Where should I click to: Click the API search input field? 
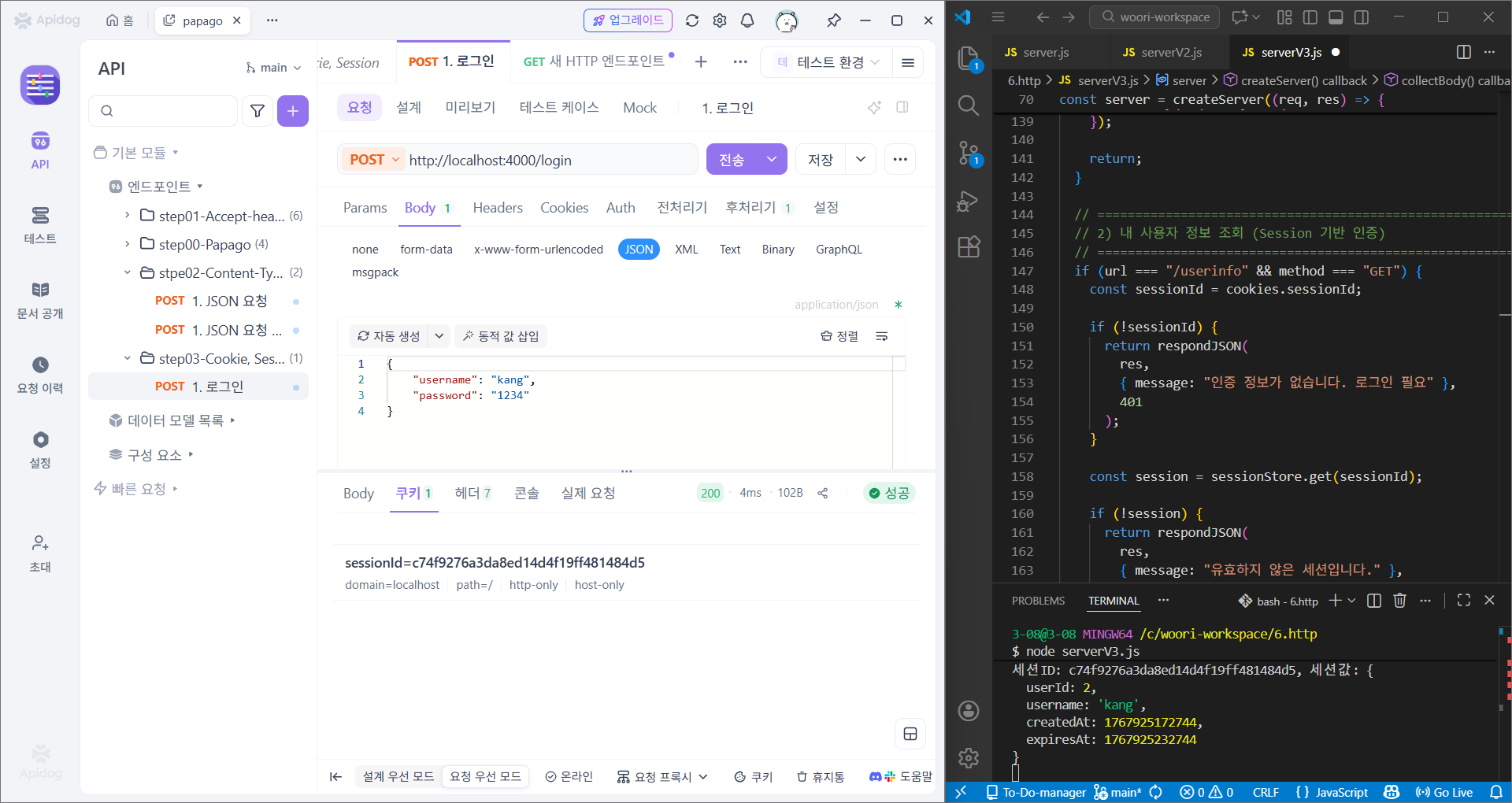(163, 111)
